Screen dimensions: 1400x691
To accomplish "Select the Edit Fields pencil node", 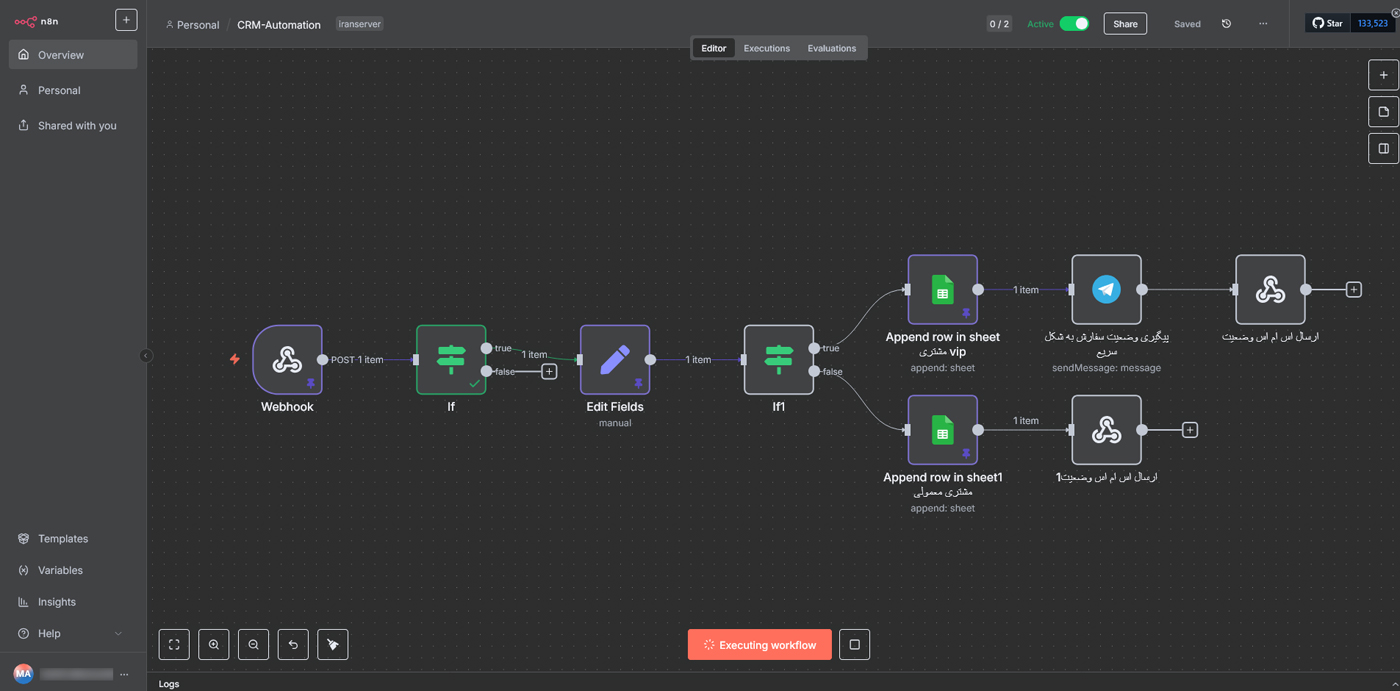I will pyautogui.click(x=614, y=360).
